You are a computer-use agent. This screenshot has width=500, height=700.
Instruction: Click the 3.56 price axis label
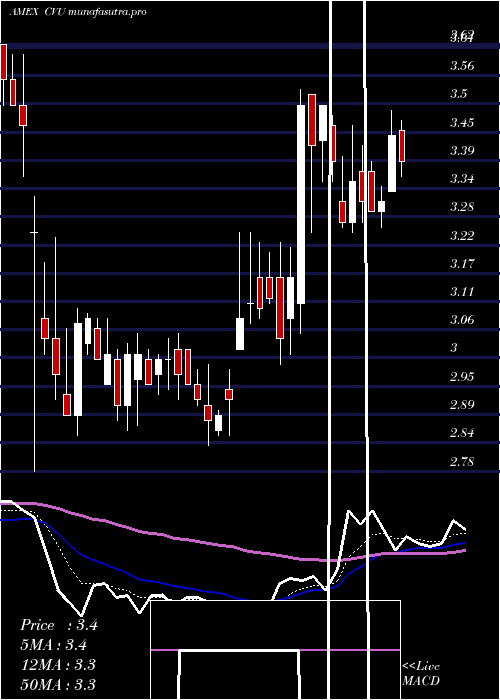pyautogui.click(x=462, y=66)
